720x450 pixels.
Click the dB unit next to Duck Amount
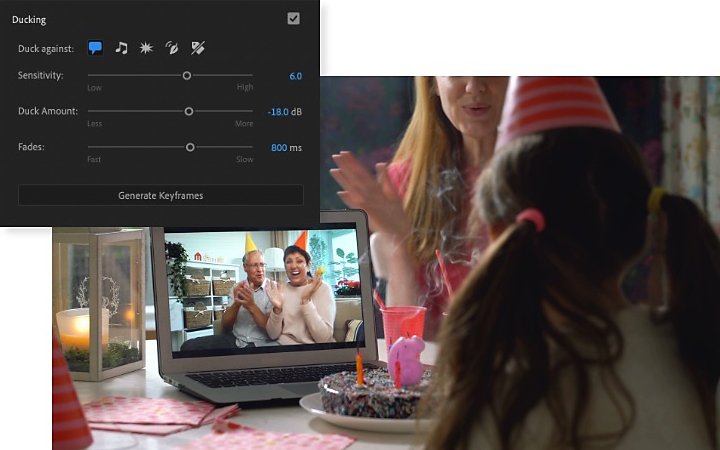(x=297, y=112)
